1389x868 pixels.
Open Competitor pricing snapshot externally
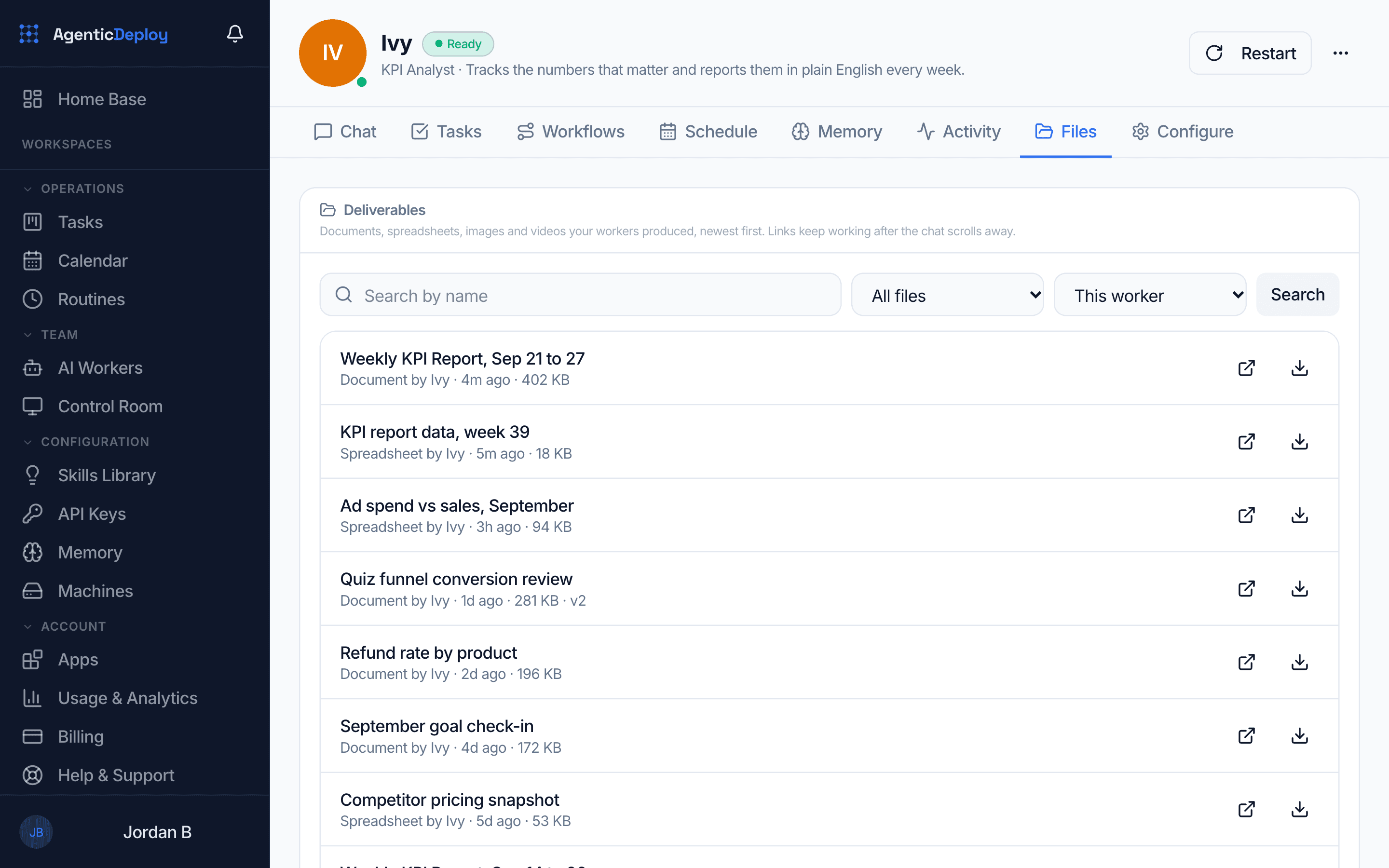click(x=1246, y=809)
